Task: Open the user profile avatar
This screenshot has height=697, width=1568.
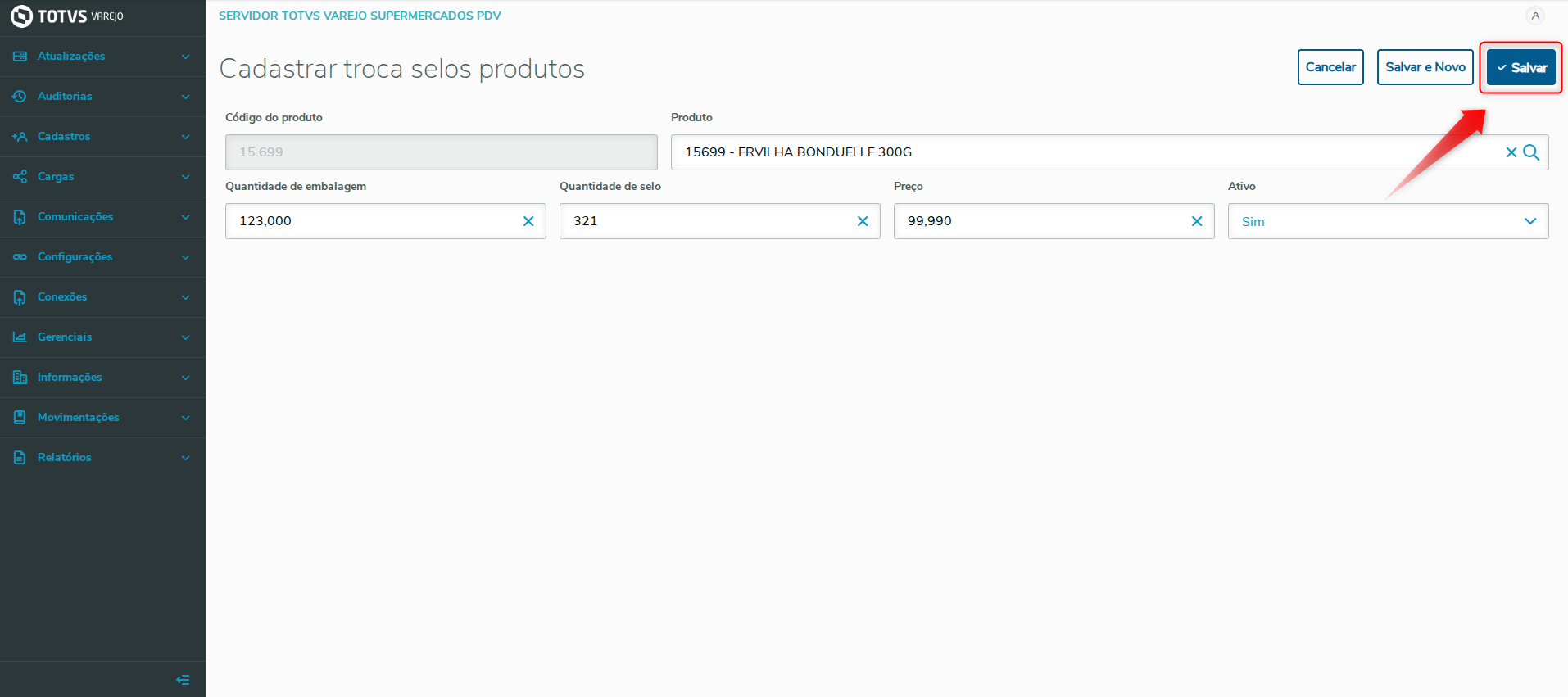Action: click(1535, 16)
